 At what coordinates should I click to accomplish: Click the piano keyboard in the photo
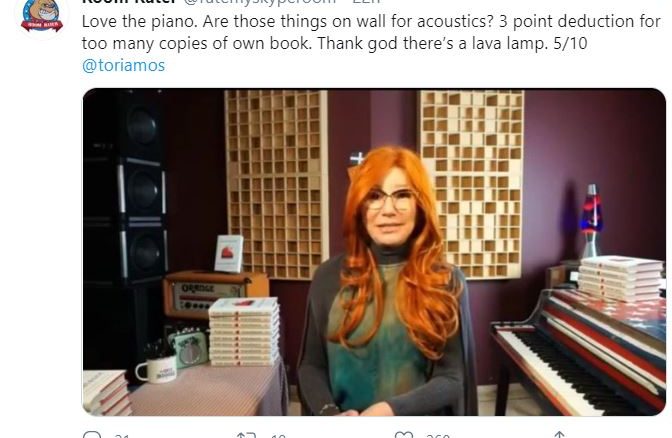566,371
